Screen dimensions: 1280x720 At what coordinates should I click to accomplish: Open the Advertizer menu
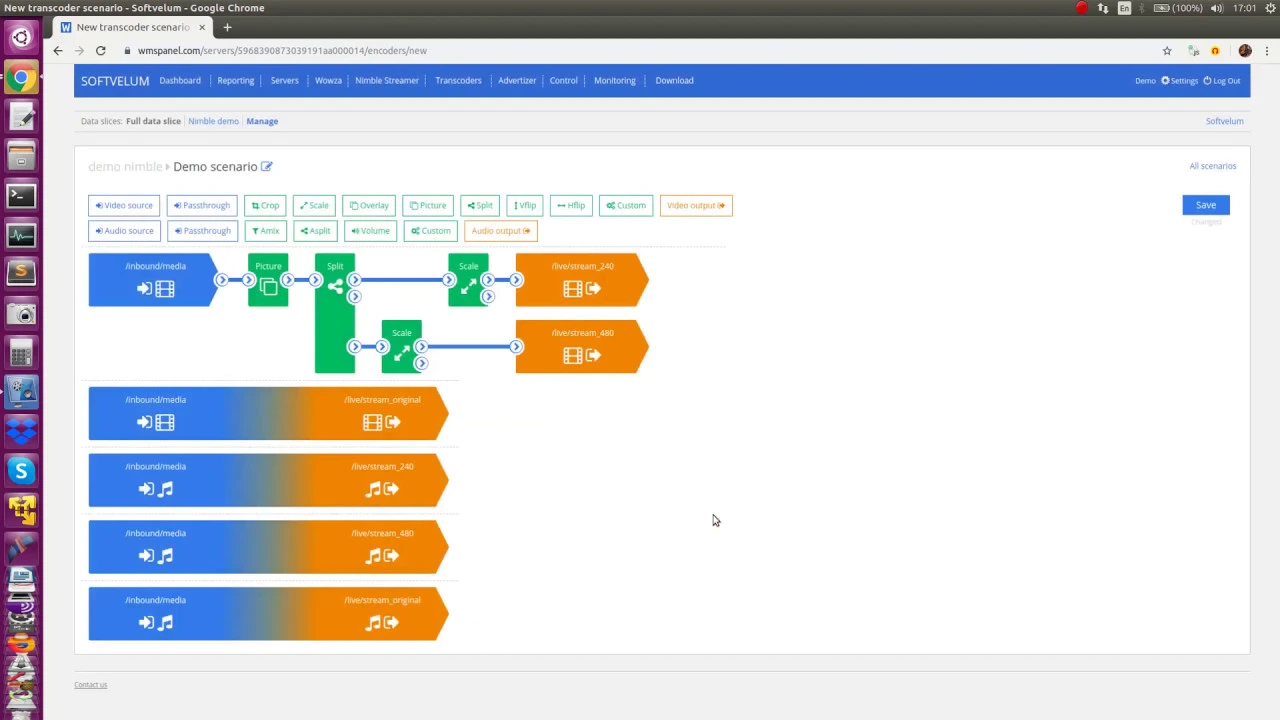[x=517, y=80]
